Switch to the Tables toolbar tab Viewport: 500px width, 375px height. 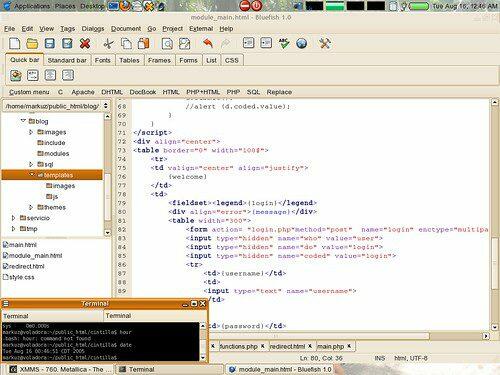[x=129, y=60]
